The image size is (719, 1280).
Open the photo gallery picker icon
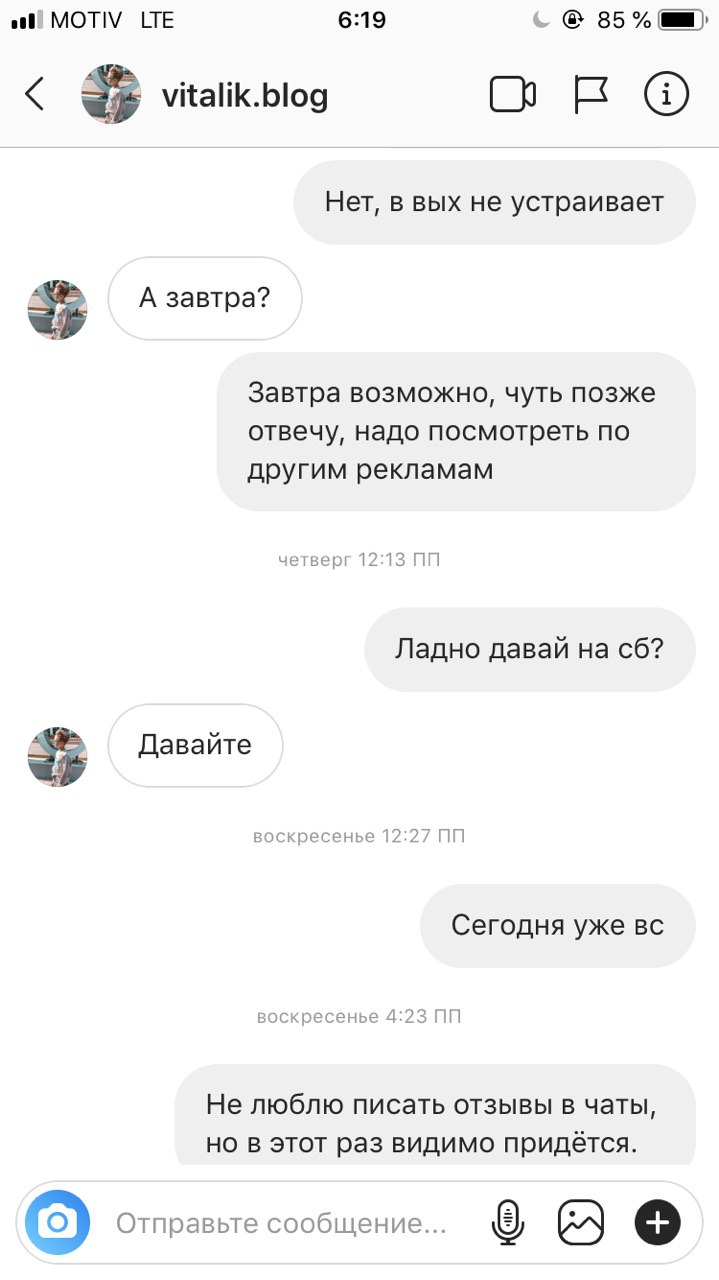click(581, 1222)
